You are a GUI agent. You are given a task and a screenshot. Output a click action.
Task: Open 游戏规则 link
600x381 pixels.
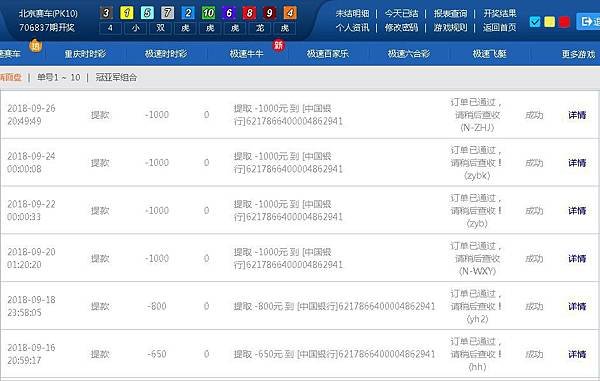pos(450,28)
